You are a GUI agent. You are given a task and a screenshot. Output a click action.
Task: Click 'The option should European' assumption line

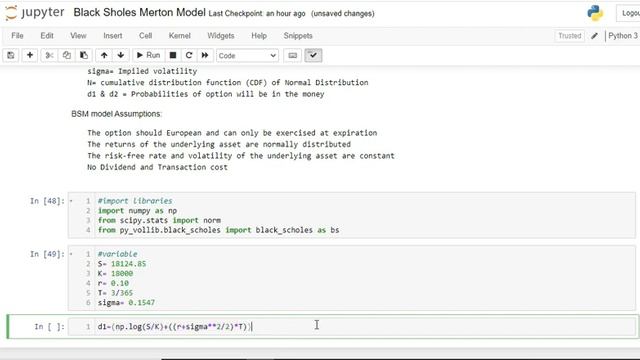(232, 133)
